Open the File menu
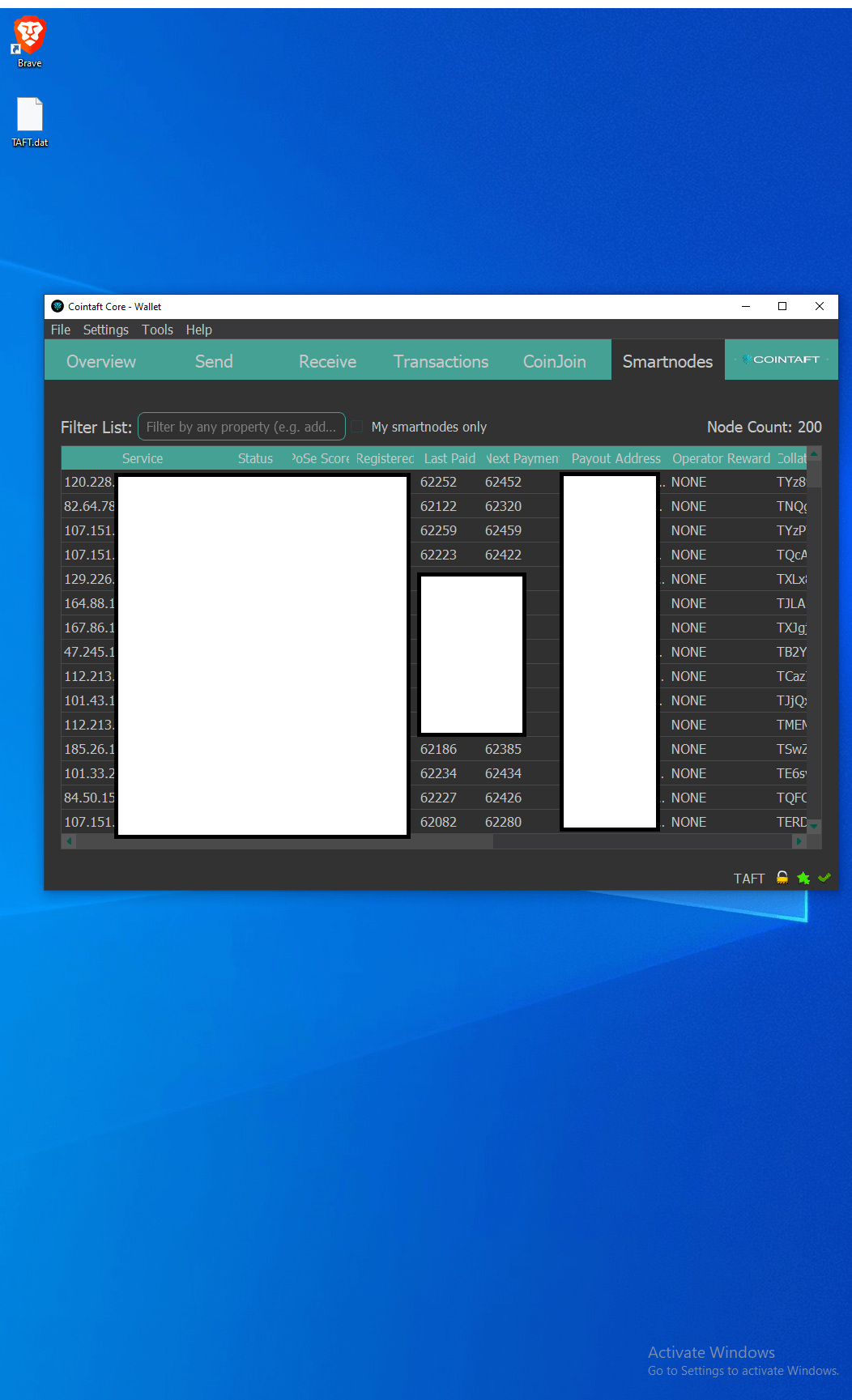This screenshot has height=1400, width=852. tap(60, 330)
